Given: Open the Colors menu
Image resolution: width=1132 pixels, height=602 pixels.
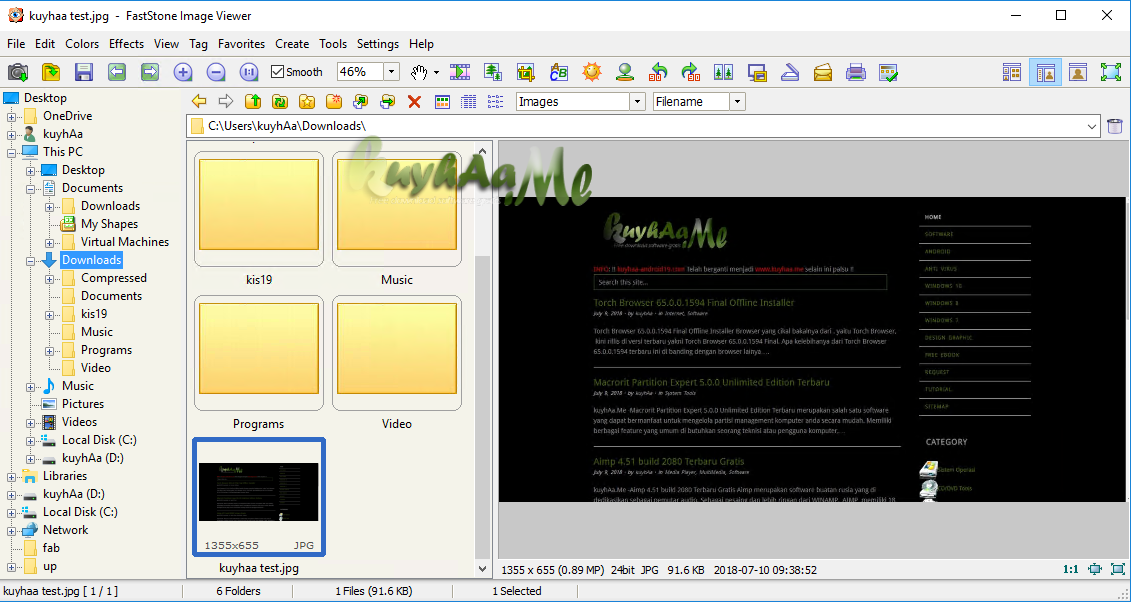Looking at the screenshot, I should coord(82,44).
